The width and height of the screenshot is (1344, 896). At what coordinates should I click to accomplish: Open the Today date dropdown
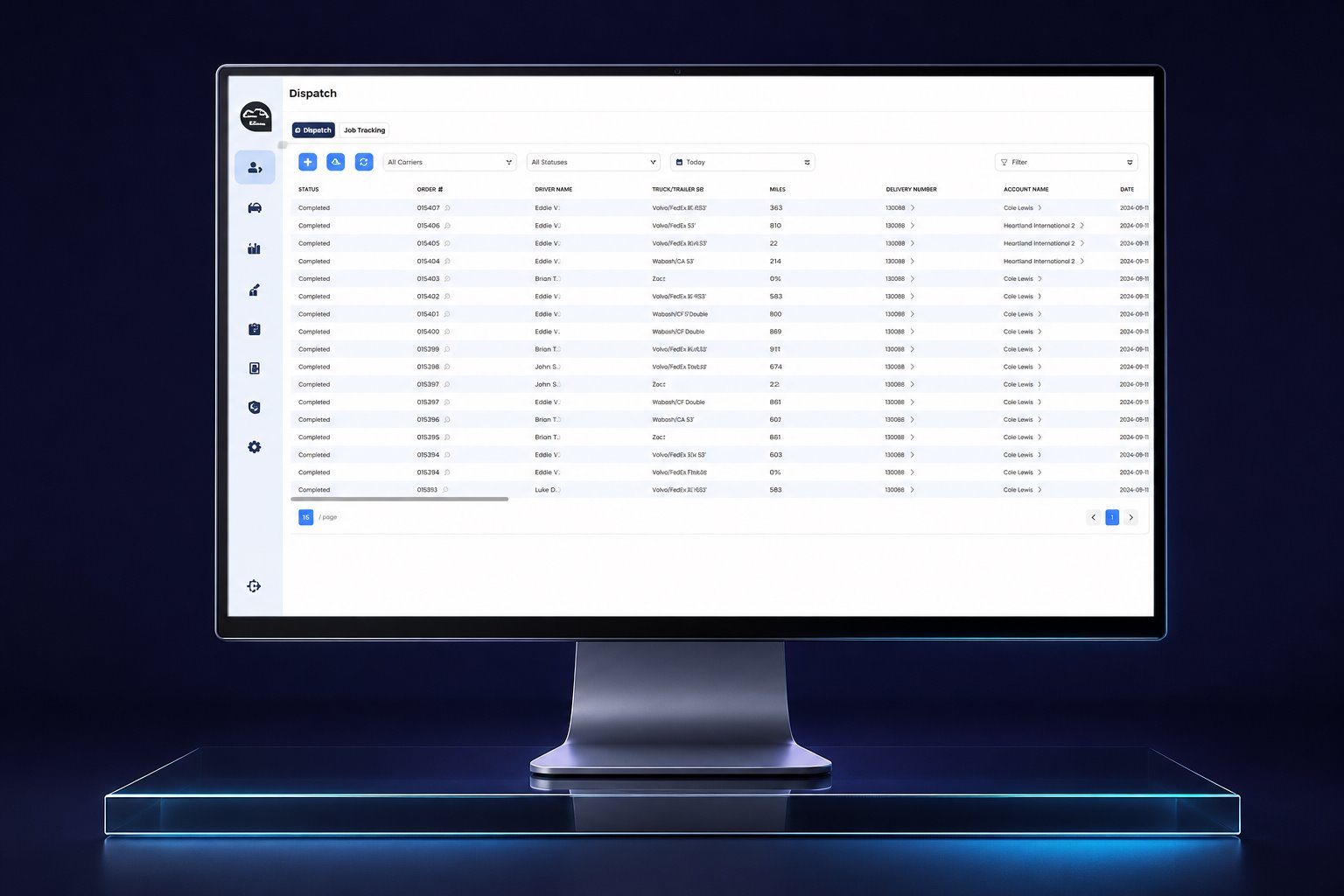(743, 162)
